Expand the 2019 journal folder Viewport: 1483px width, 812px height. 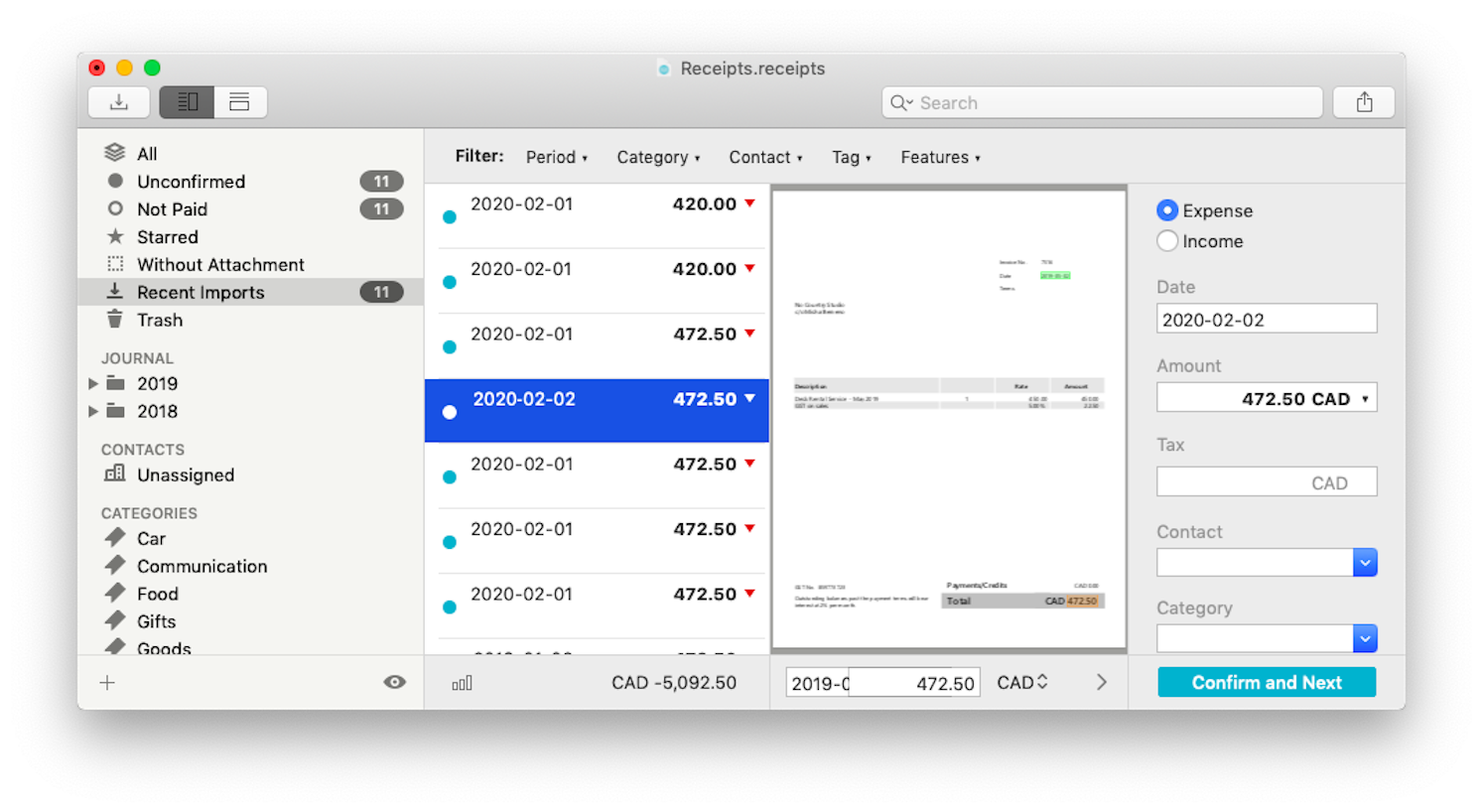click(93, 384)
